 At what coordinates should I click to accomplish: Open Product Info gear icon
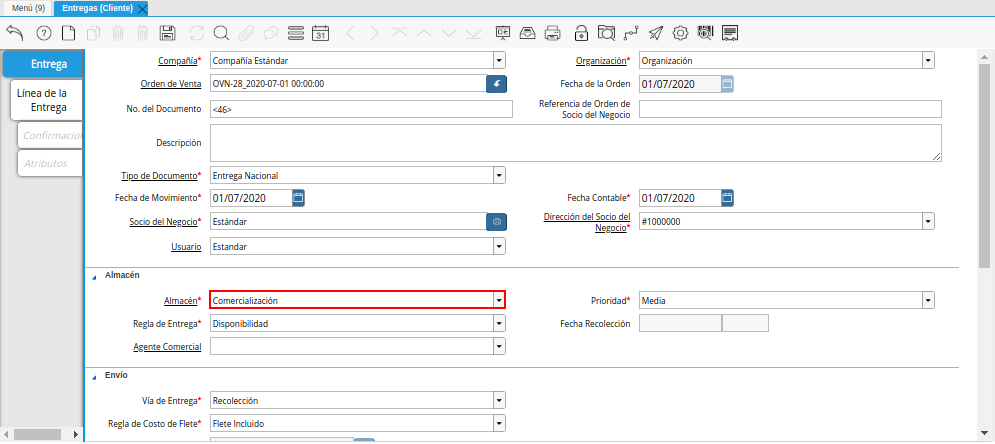[680, 33]
